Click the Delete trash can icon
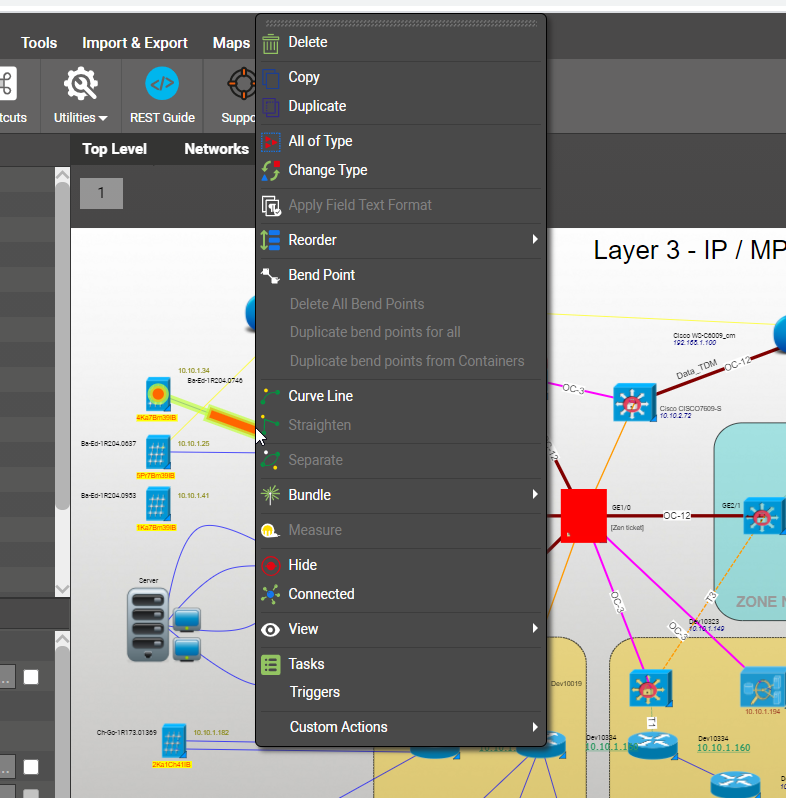Screen dimensions: 786x798 point(270,43)
